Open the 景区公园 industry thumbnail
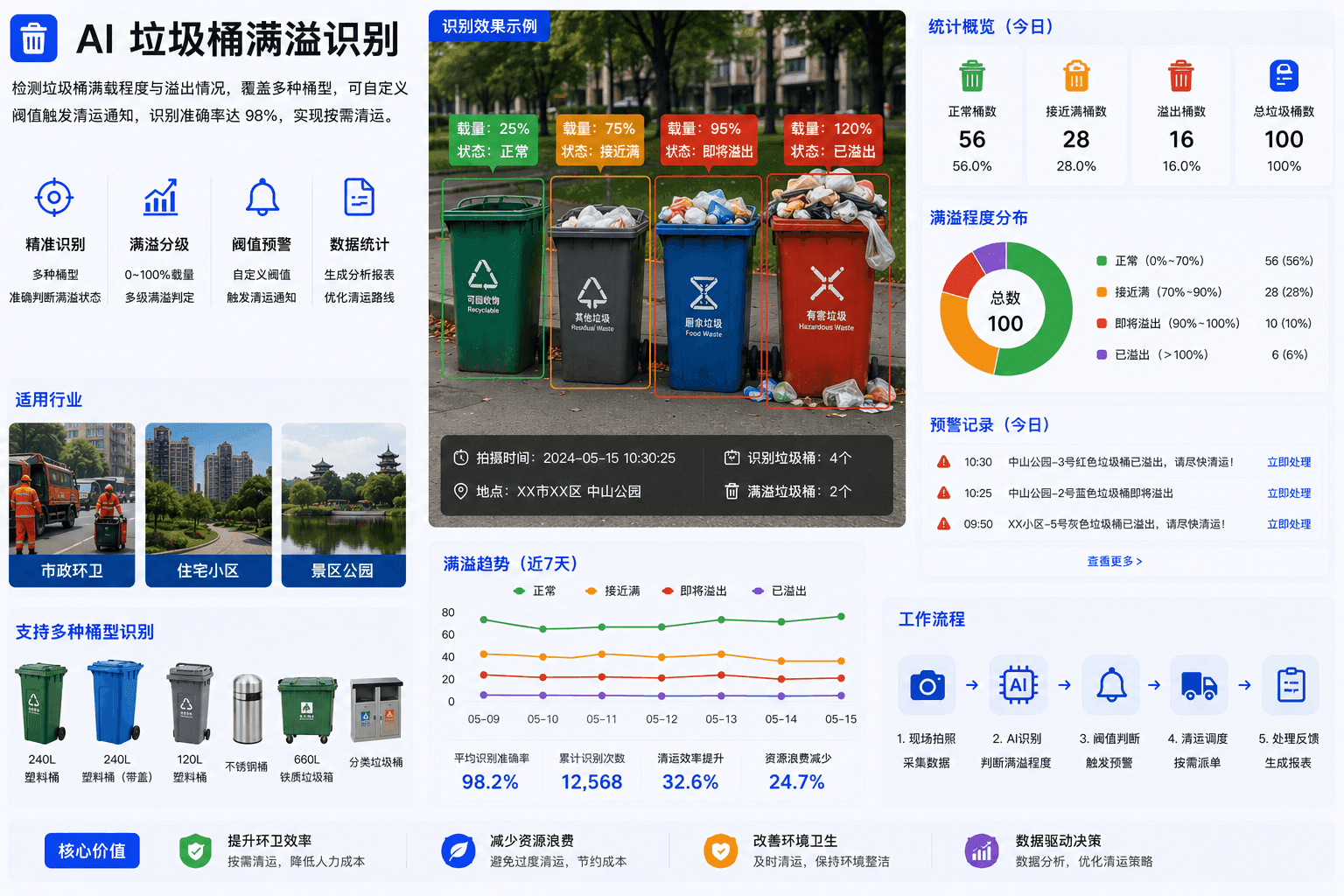 (344, 505)
